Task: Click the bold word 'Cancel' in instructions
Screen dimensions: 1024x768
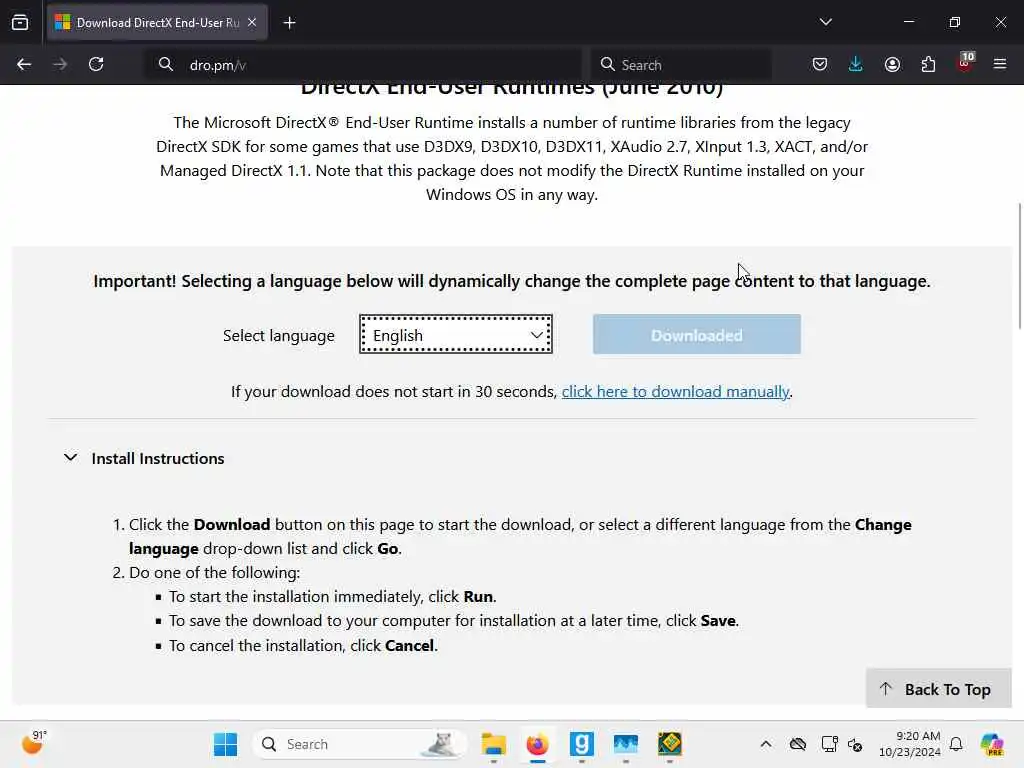Action: click(409, 645)
